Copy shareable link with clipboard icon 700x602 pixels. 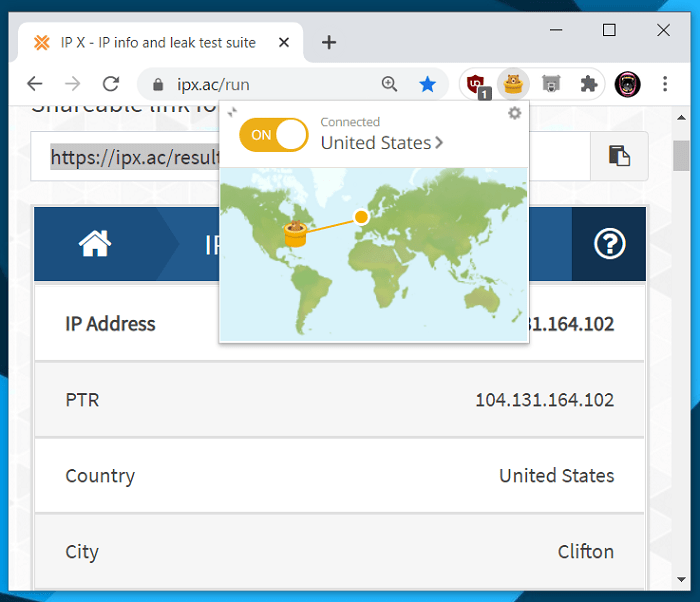619,156
